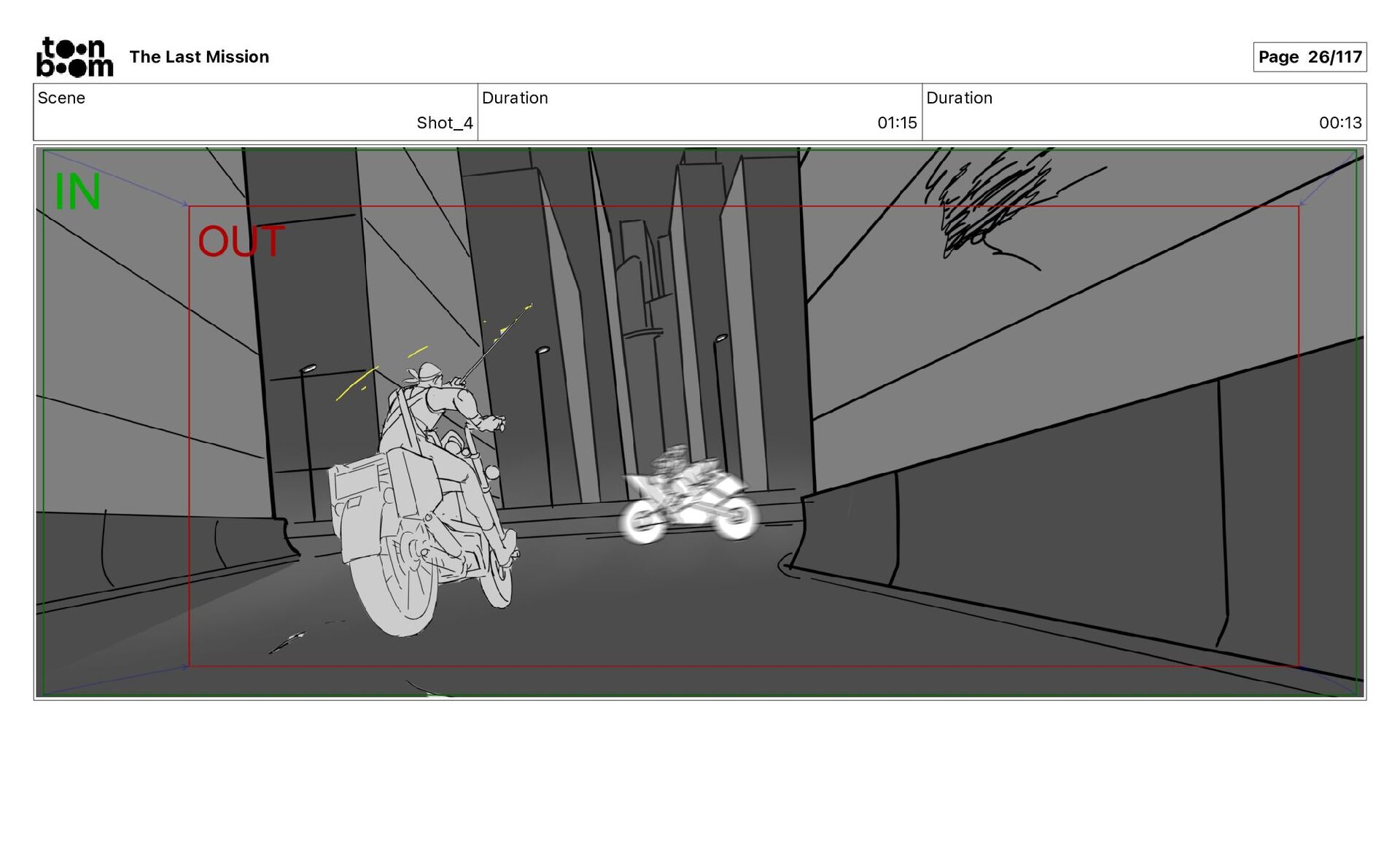The height and width of the screenshot is (850, 1400).
Task: Click the duration value '01:15'
Action: pyautogui.click(x=897, y=122)
